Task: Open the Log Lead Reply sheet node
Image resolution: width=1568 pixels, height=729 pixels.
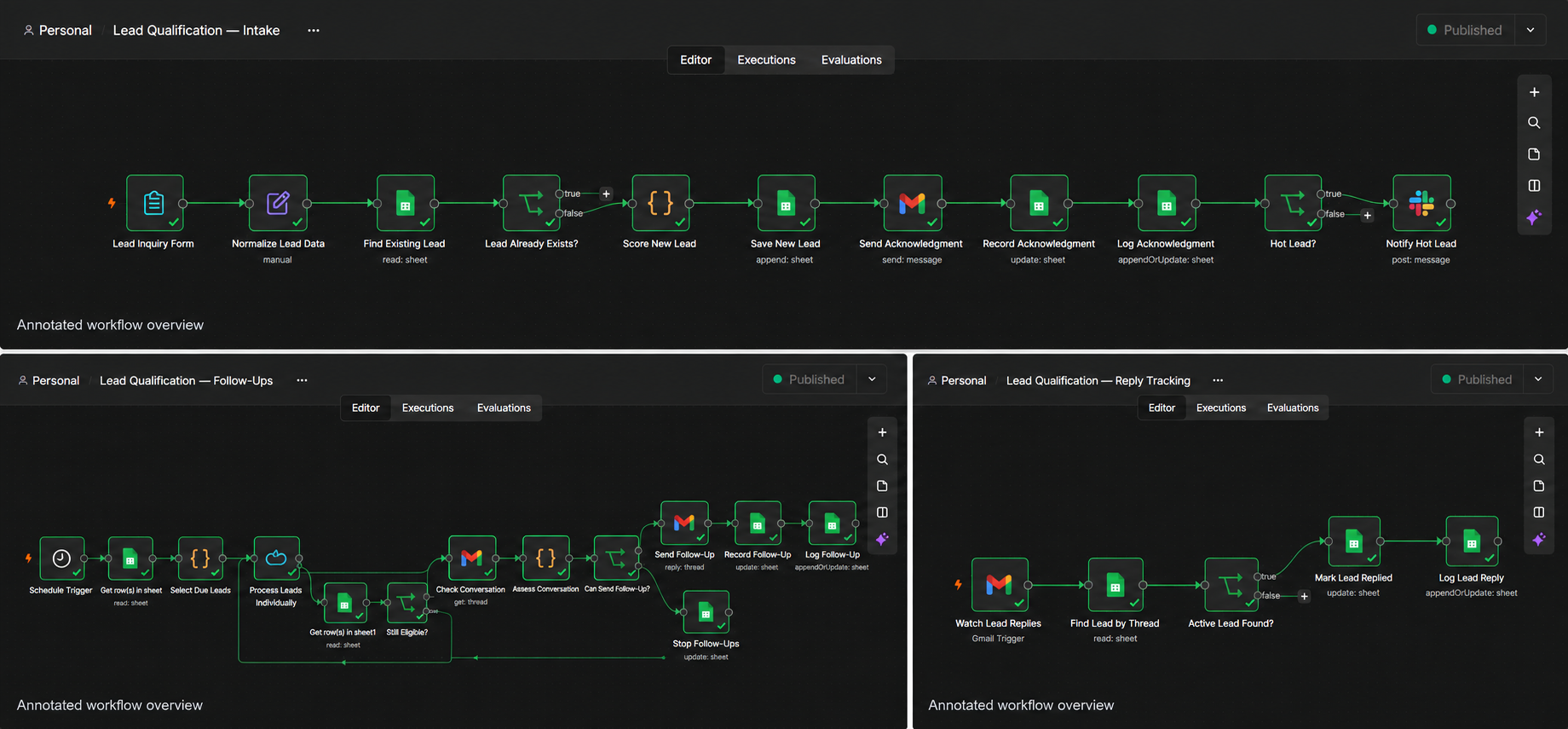Action: [x=1472, y=541]
